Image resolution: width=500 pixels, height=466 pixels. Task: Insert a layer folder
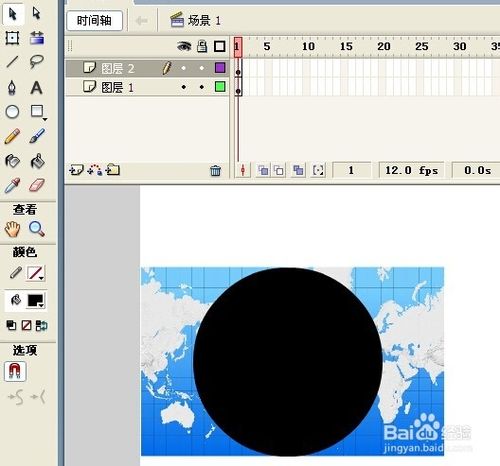coord(113,170)
